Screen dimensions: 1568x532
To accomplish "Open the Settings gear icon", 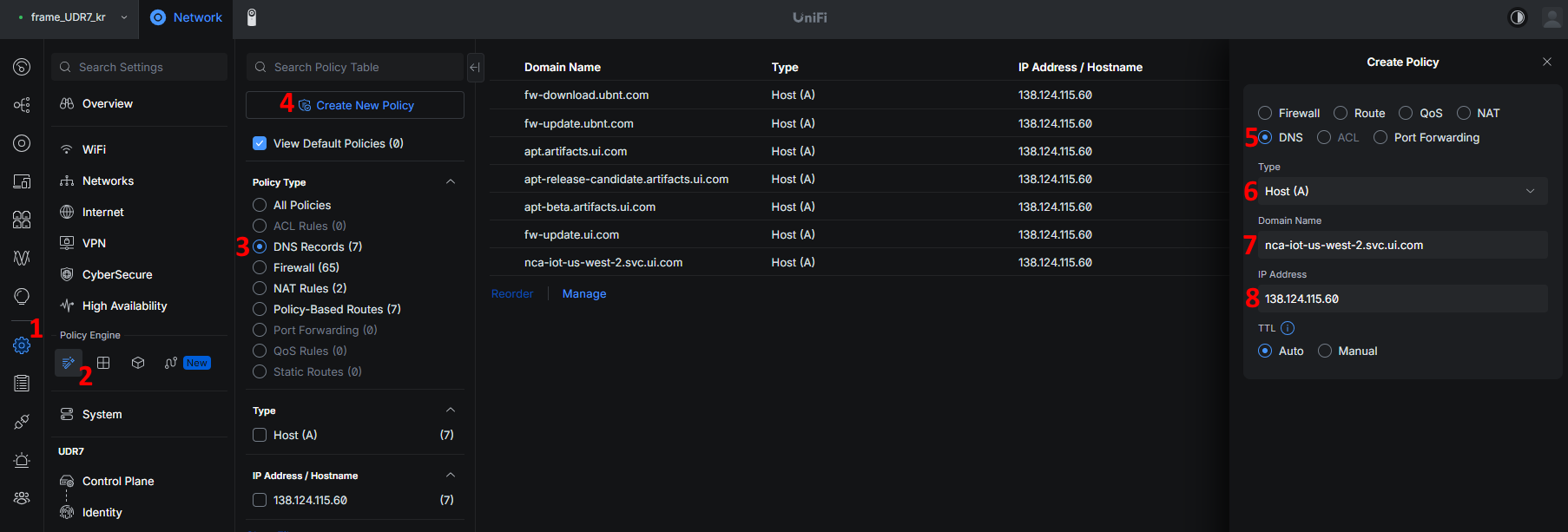I will click(x=22, y=345).
